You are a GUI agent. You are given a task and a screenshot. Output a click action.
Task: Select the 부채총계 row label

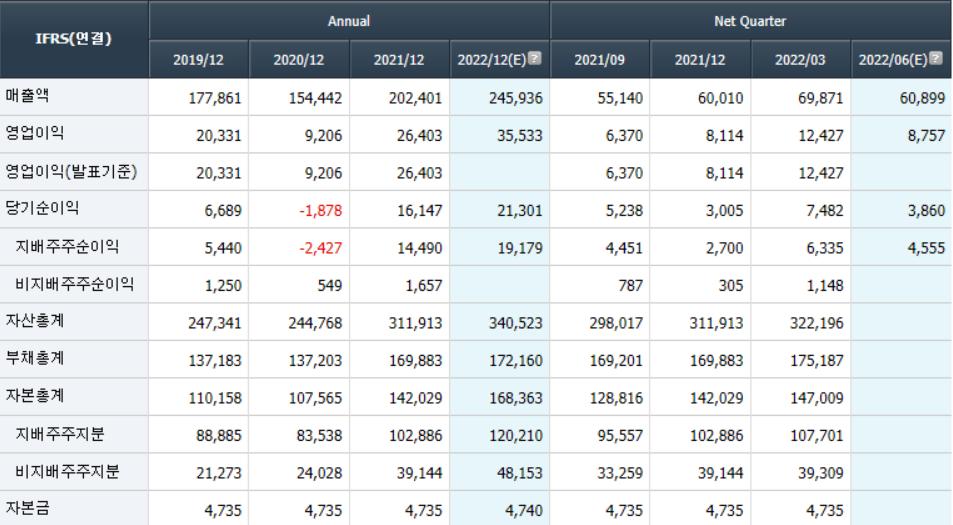pyautogui.click(x=35, y=359)
